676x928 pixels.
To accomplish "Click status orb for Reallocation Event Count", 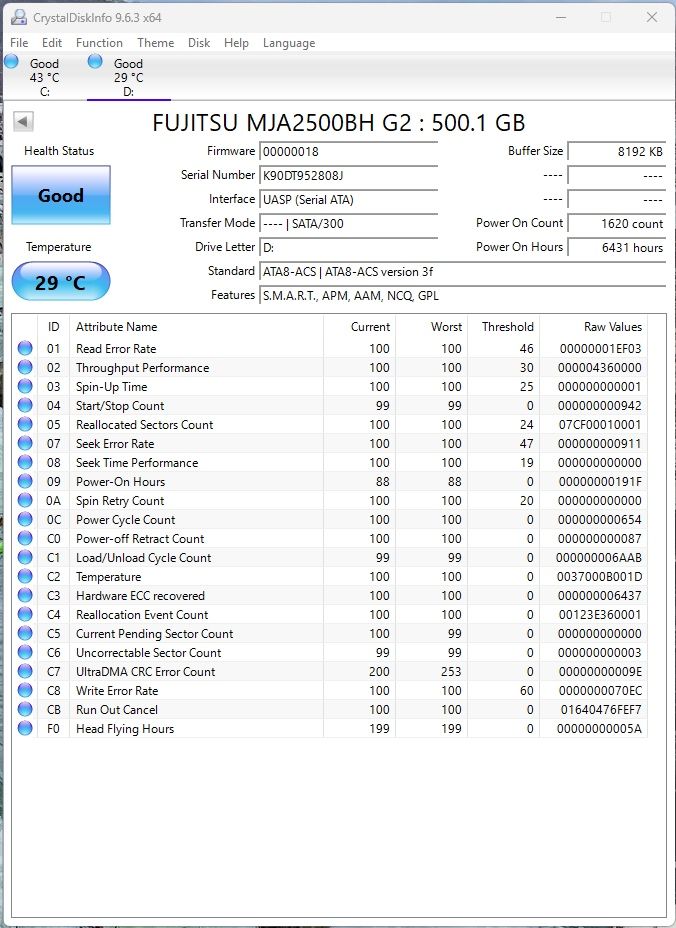I will pyautogui.click(x=25, y=614).
